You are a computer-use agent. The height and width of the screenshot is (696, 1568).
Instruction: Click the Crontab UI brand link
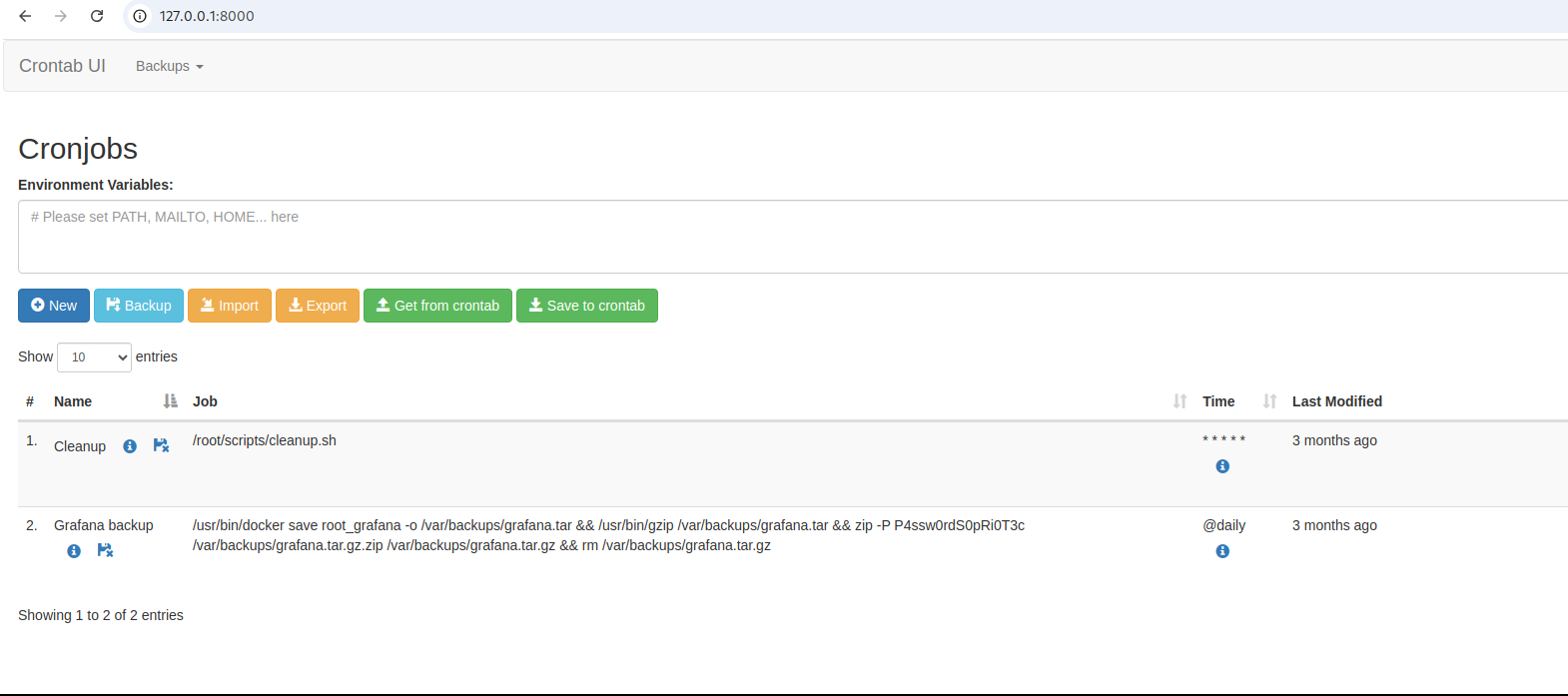pos(62,66)
